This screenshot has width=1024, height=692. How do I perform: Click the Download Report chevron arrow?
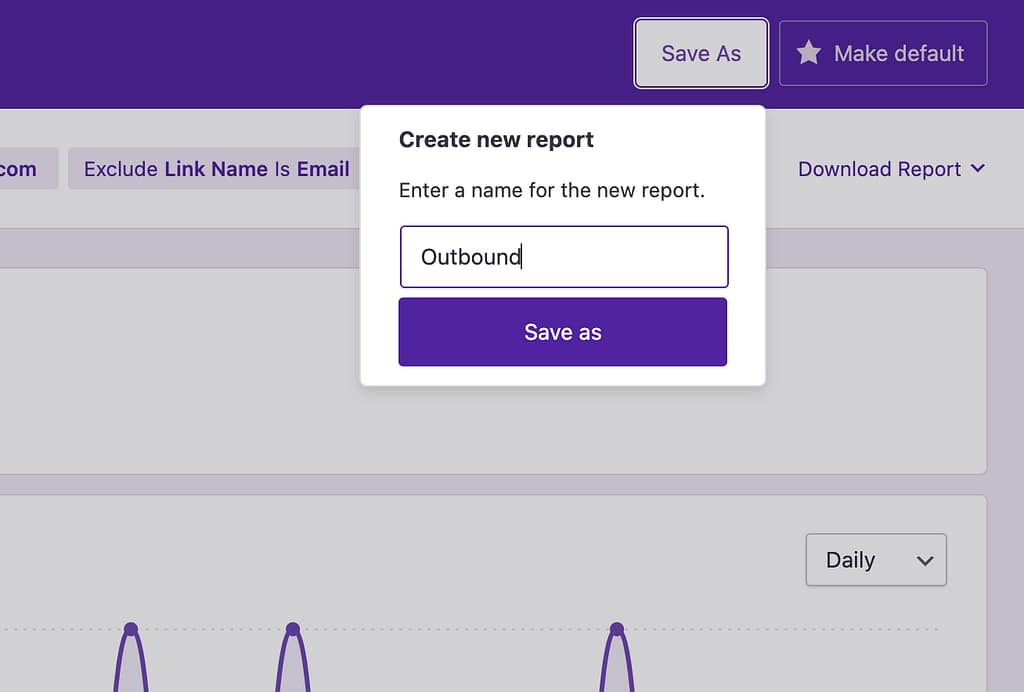[x=977, y=169]
